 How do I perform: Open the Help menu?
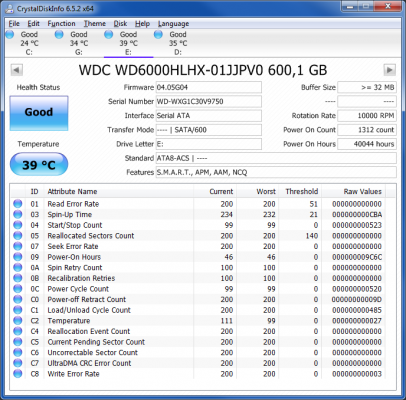(x=142, y=24)
